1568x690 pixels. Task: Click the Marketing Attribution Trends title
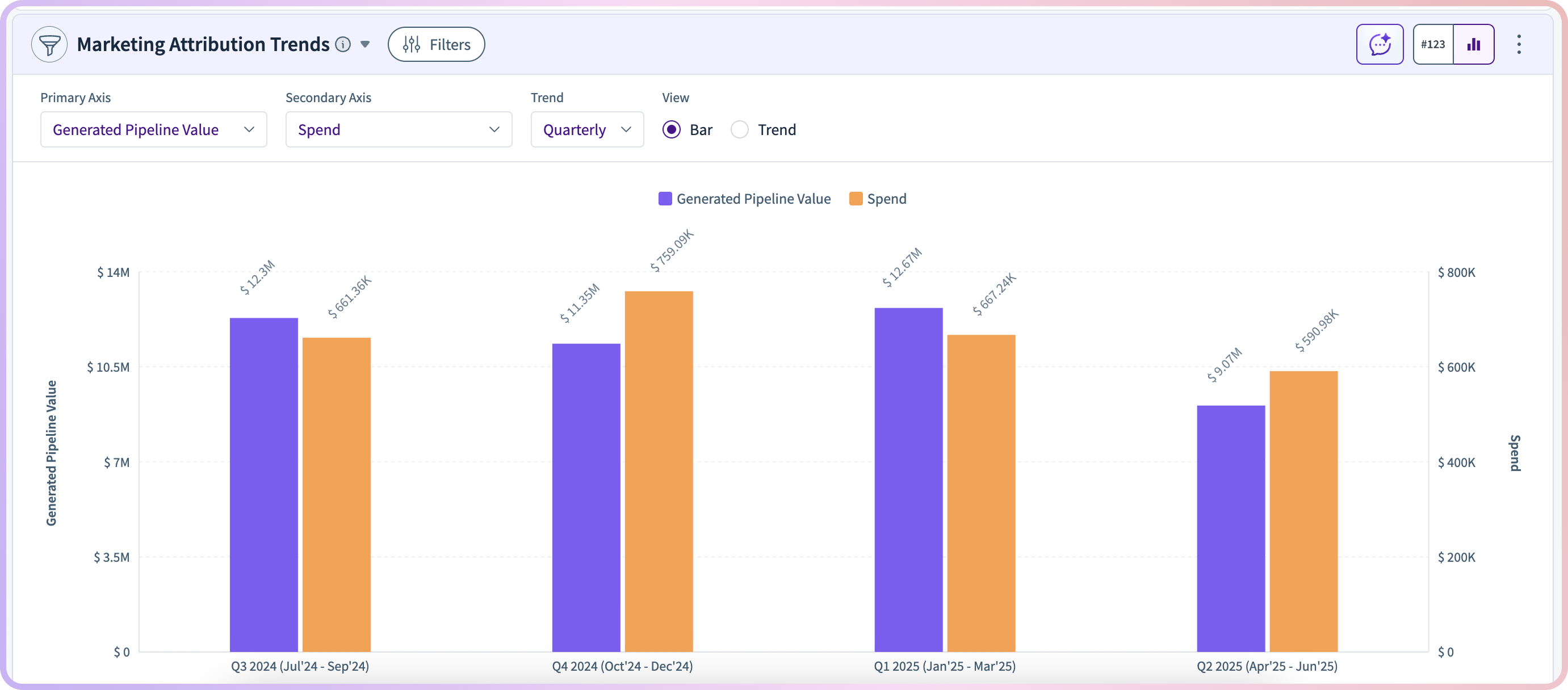click(x=203, y=44)
